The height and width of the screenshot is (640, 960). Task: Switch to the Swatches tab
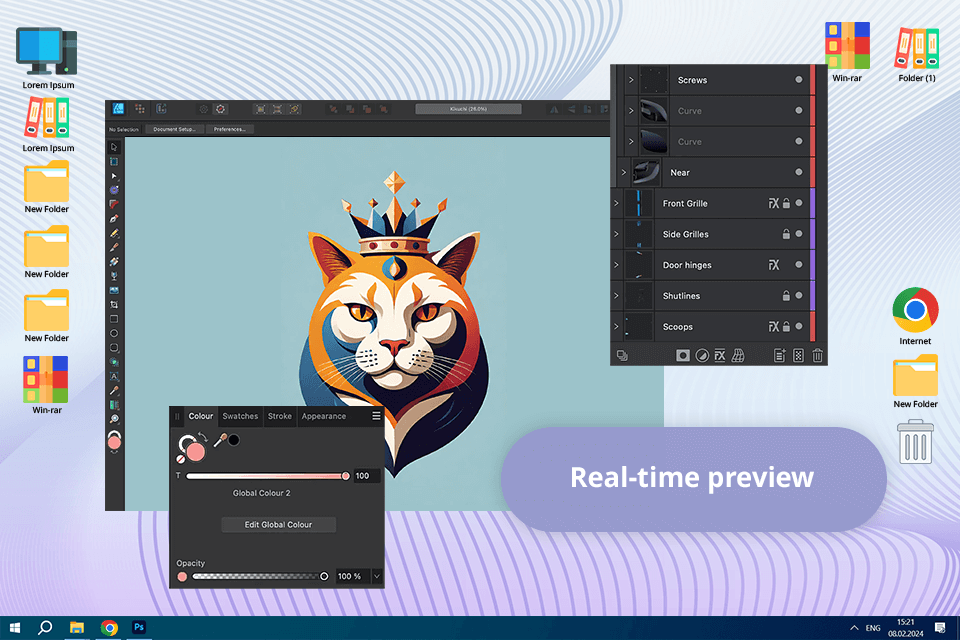240,416
